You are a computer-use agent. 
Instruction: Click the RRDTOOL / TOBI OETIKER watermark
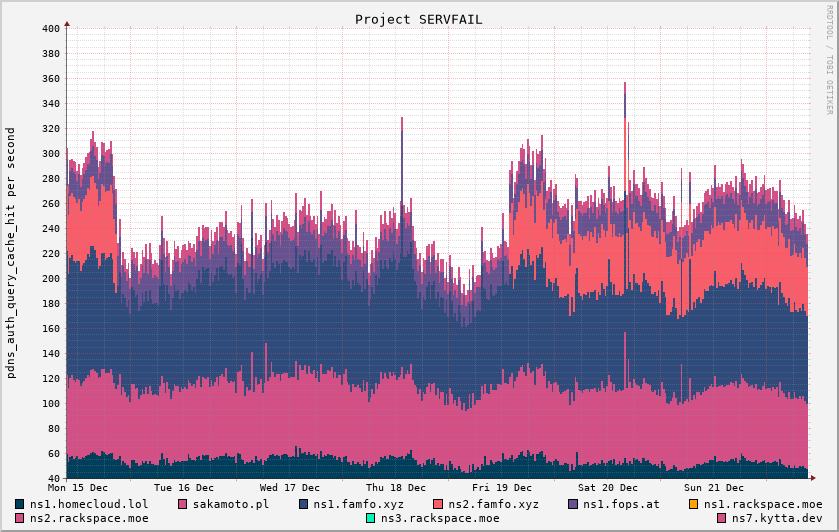(x=829, y=72)
